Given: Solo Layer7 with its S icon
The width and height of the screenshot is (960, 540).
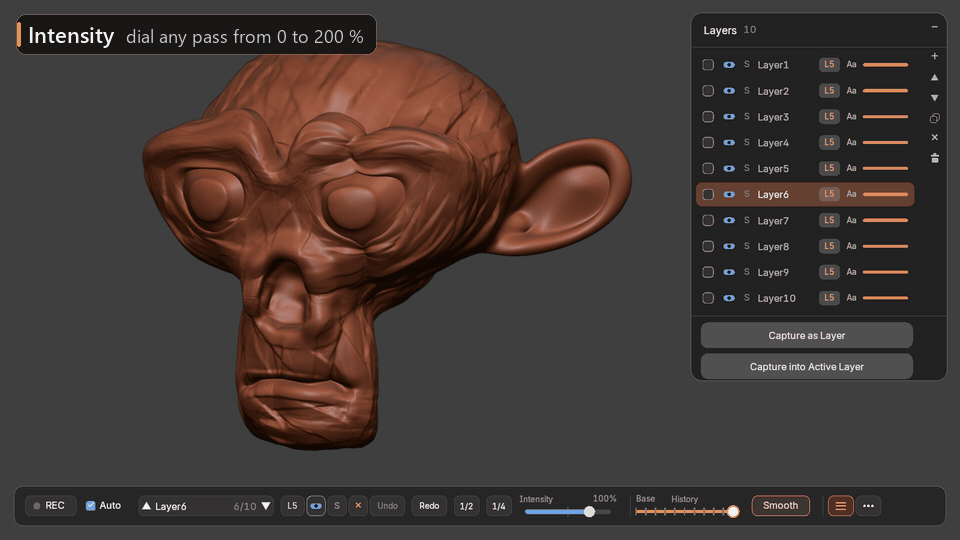Looking at the screenshot, I should click(x=746, y=220).
